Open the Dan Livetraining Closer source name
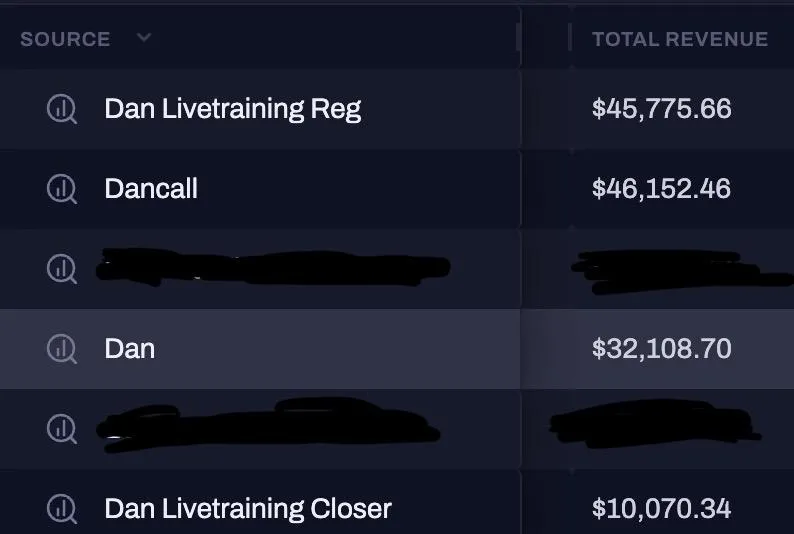794x534 pixels. click(x=248, y=509)
